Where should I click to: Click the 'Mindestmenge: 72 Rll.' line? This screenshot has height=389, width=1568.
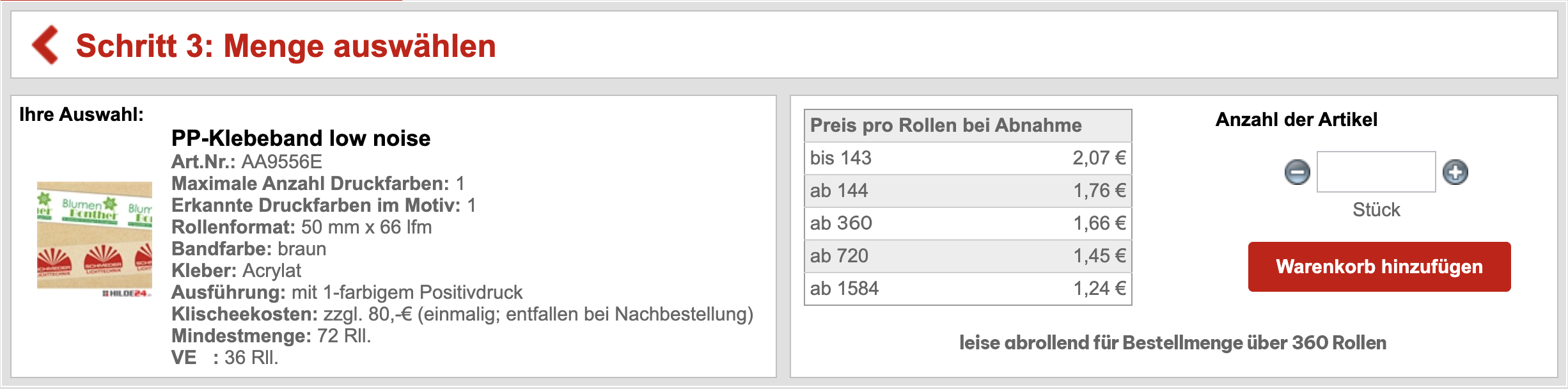click(271, 336)
